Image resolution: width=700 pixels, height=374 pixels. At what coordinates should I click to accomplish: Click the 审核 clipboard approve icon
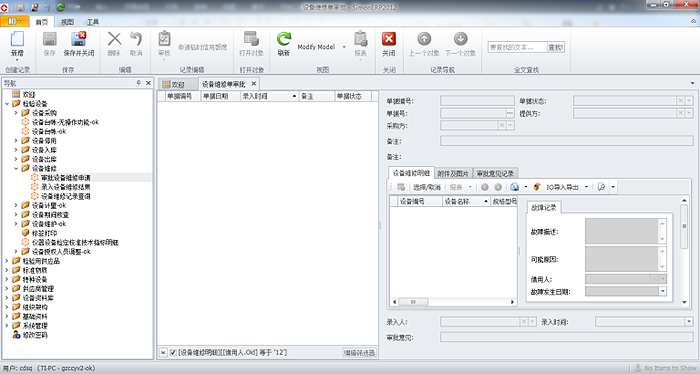(164, 39)
